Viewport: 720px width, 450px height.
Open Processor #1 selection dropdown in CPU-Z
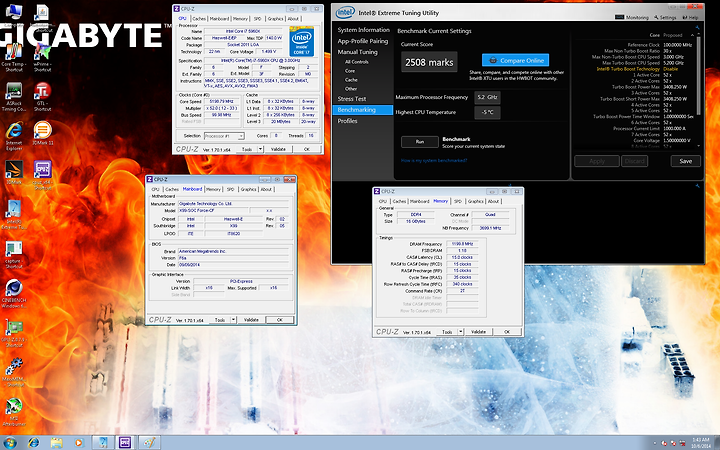point(224,136)
